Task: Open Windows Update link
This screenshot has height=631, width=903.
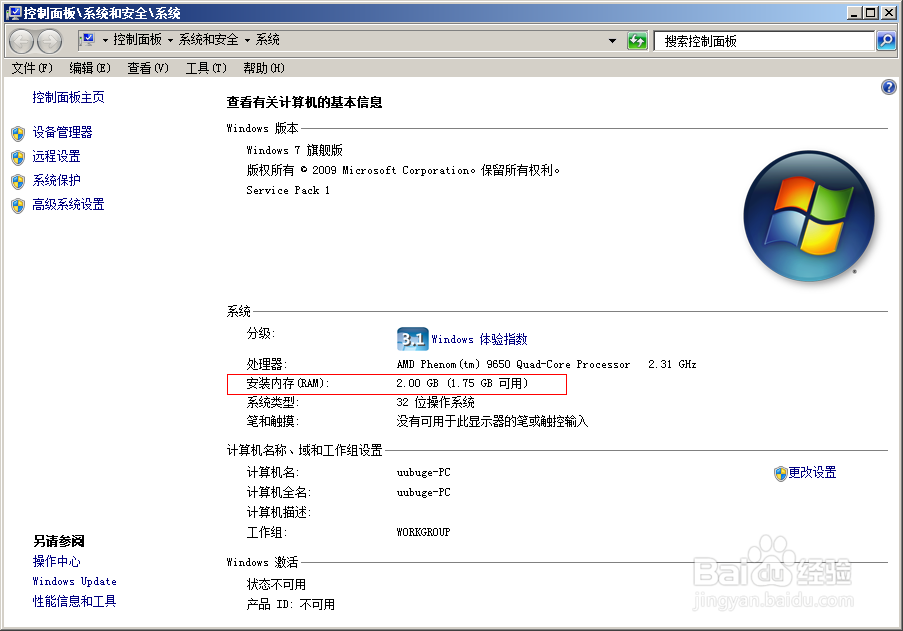Action: [74, 581]
